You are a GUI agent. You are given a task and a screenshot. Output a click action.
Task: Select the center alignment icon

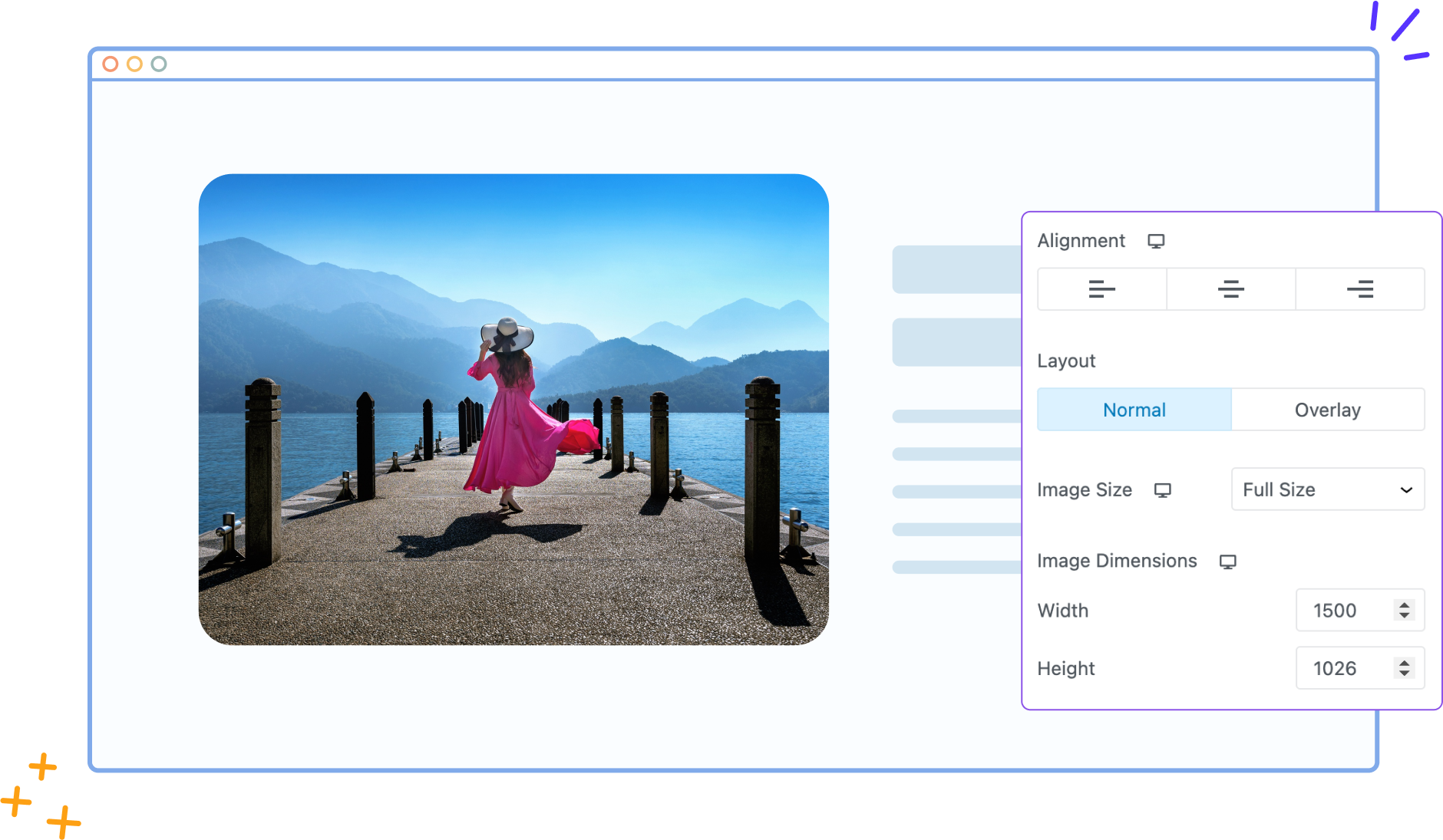tap(1230, 289)
